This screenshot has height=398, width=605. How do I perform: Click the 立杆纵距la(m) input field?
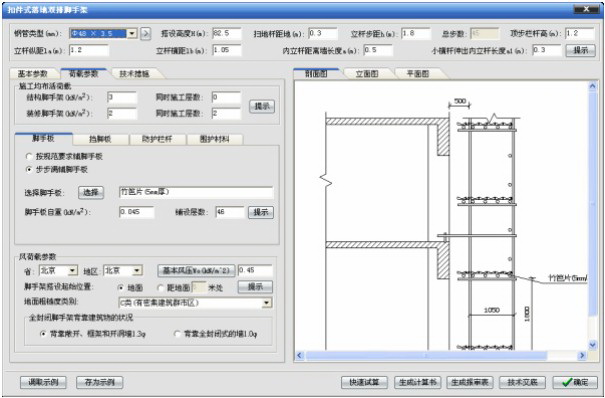click(89, 51)
